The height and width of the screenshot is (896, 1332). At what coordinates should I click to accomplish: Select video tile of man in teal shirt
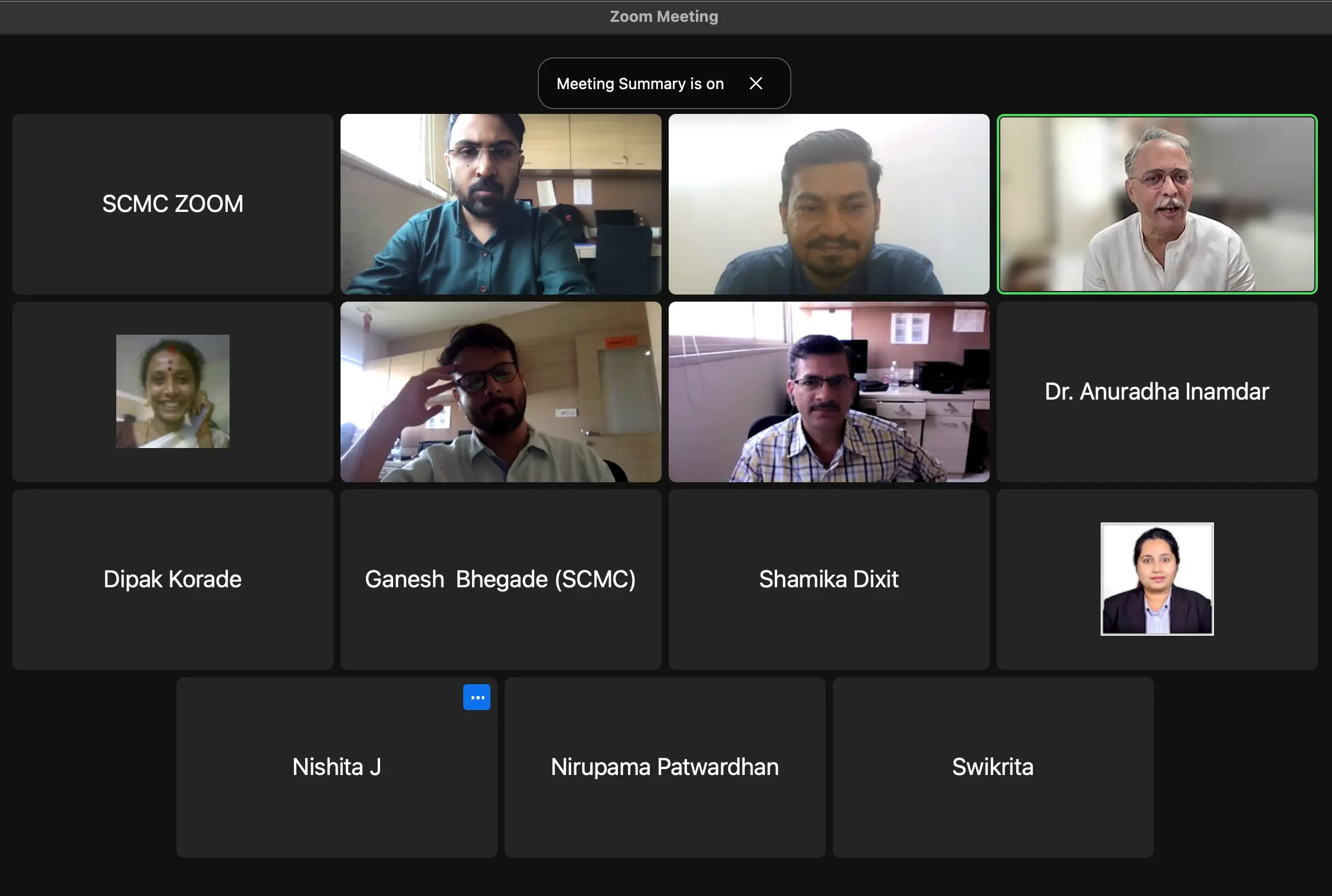500,204
